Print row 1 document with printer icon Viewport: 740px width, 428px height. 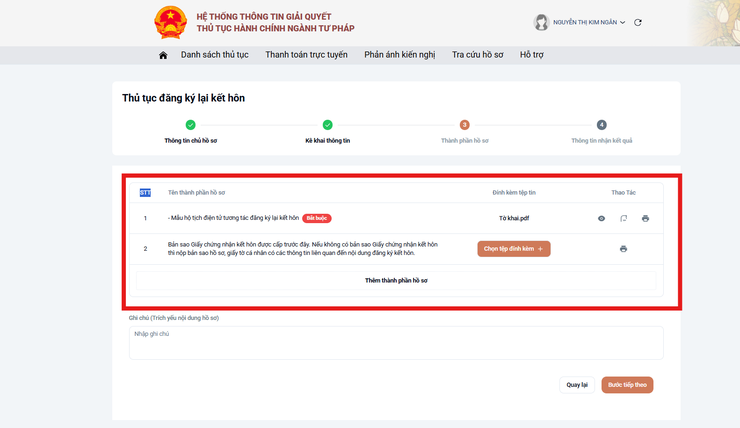[x=645, y=218]
